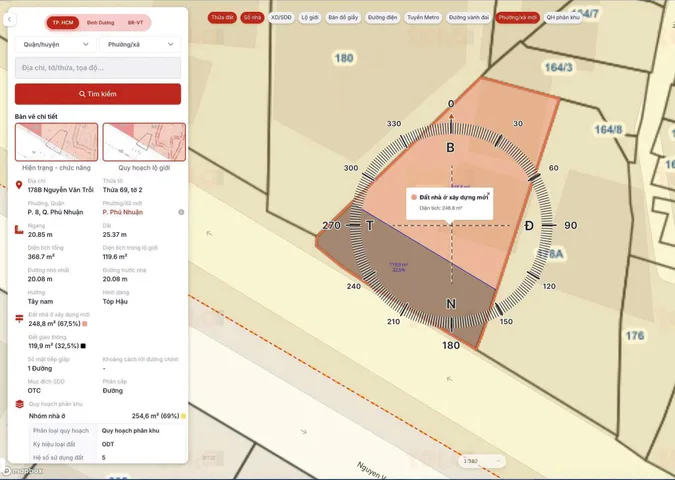Click the 1 Đường frontage value

[x=40, y=369]
